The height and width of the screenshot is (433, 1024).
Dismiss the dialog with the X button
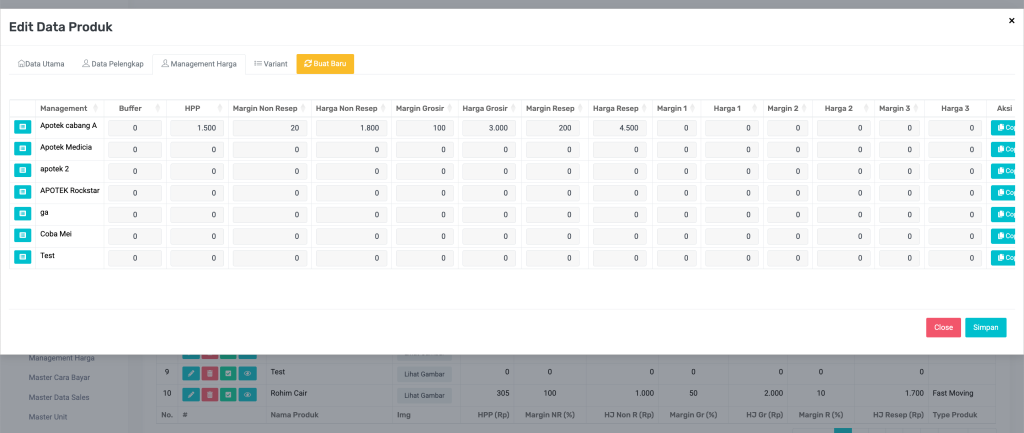pos(1011,20)
